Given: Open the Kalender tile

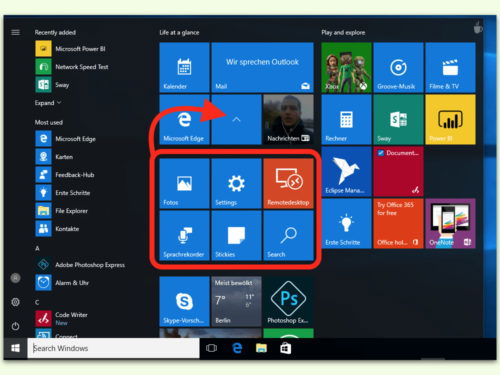Looking at the screenshot, I should tap(184, 67).
